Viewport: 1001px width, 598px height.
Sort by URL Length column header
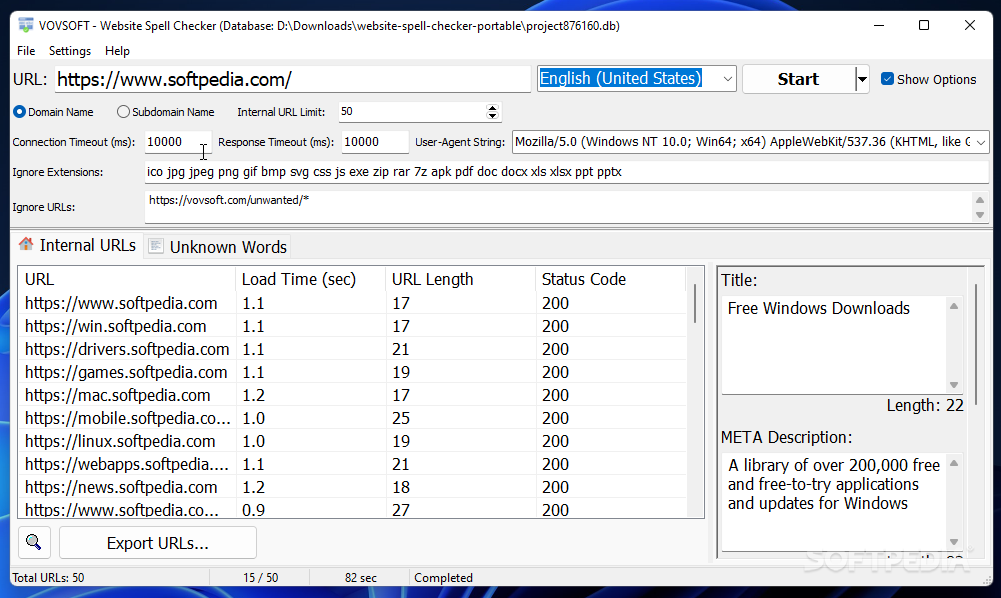[460, 279]
